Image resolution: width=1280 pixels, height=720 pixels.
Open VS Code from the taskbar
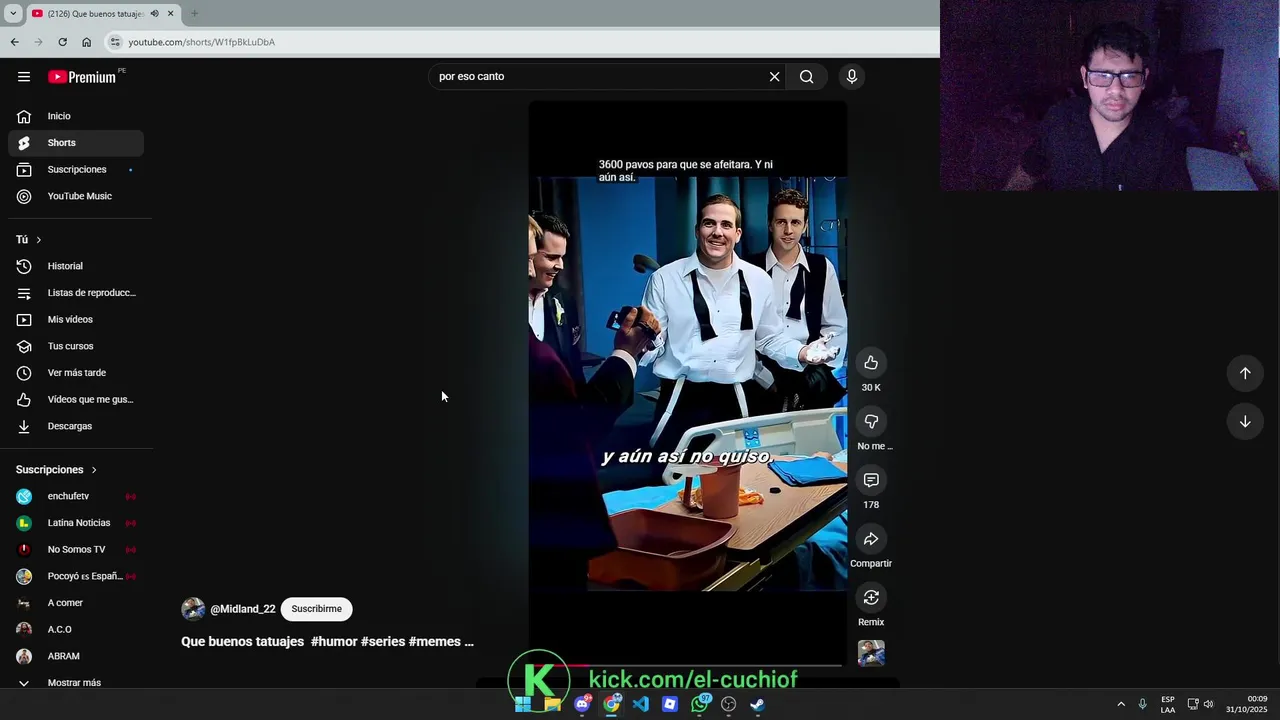point(641,704)
